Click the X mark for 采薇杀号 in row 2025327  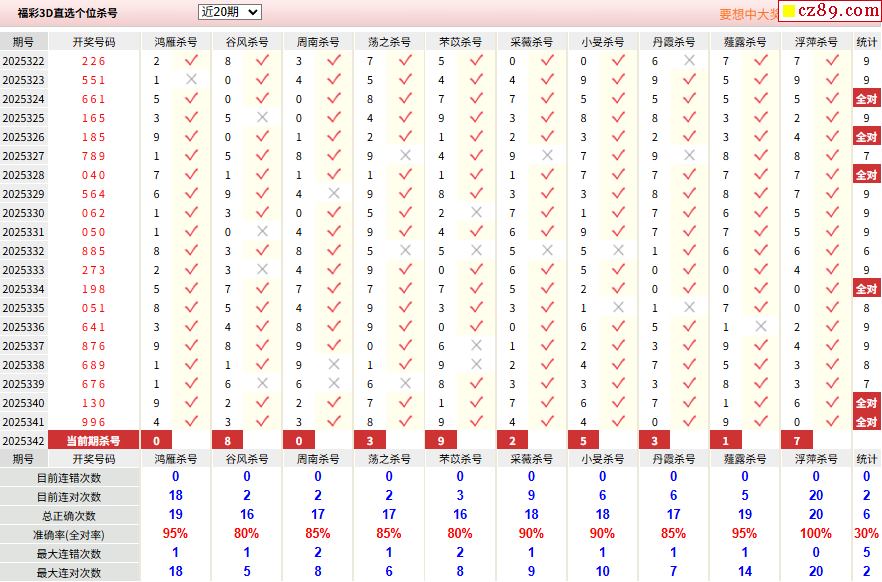(547, 155)
